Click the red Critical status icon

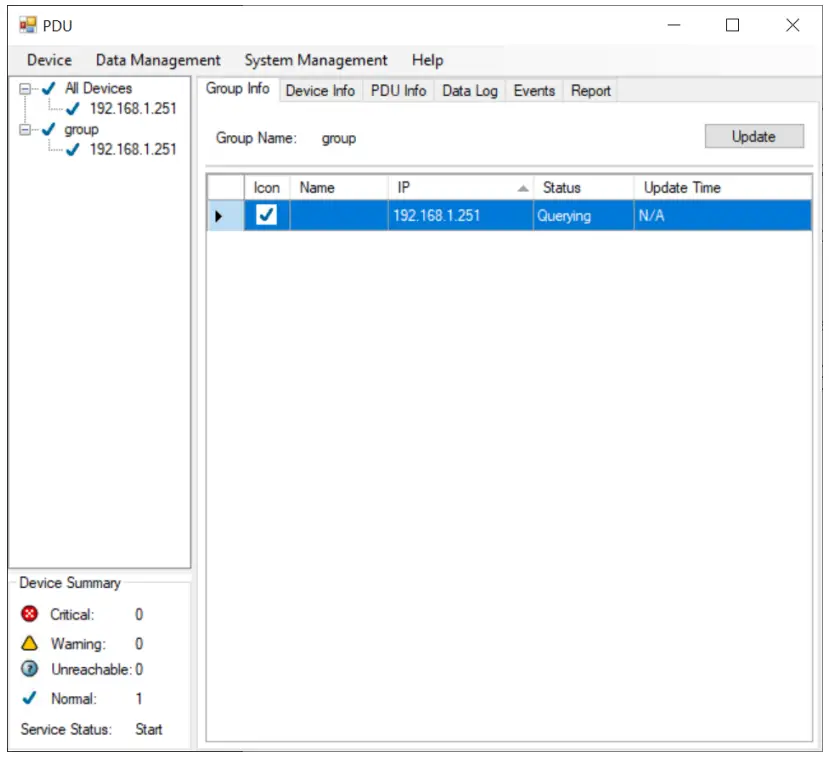click(30, 614)
